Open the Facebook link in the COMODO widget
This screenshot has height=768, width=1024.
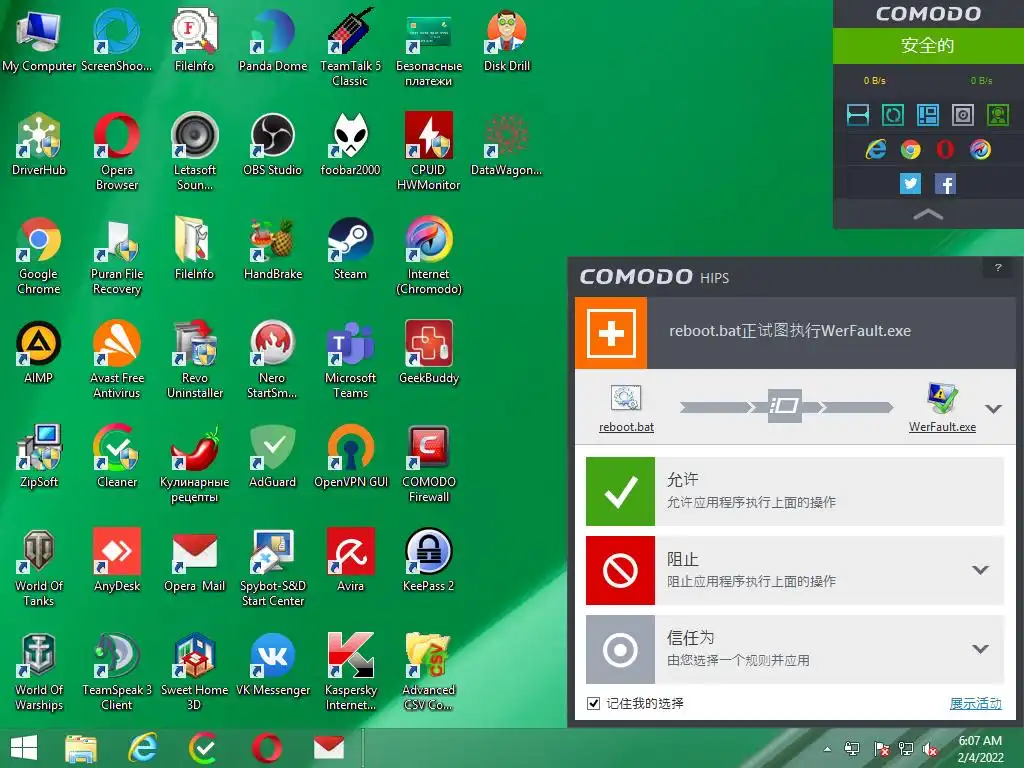pos(945,184)
